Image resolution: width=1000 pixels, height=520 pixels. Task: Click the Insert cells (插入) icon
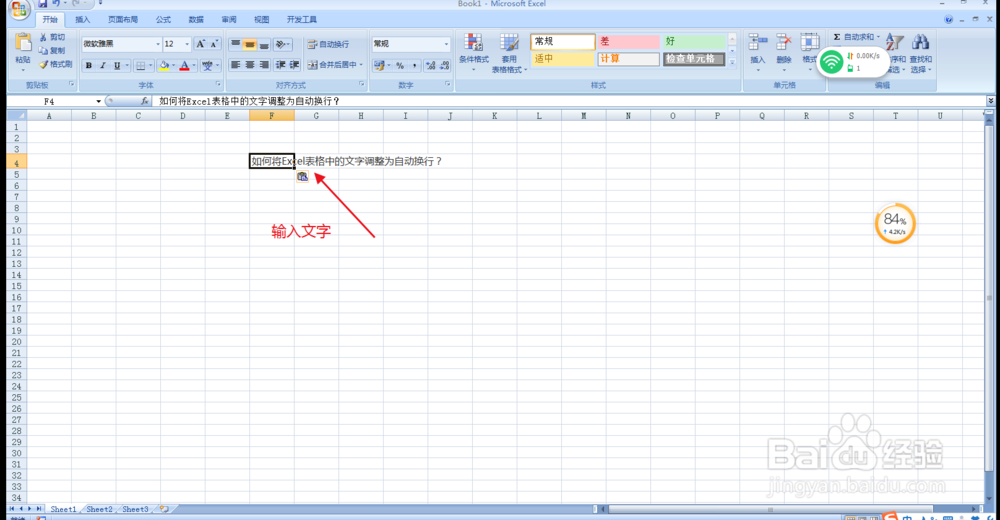tap(758, 43)
